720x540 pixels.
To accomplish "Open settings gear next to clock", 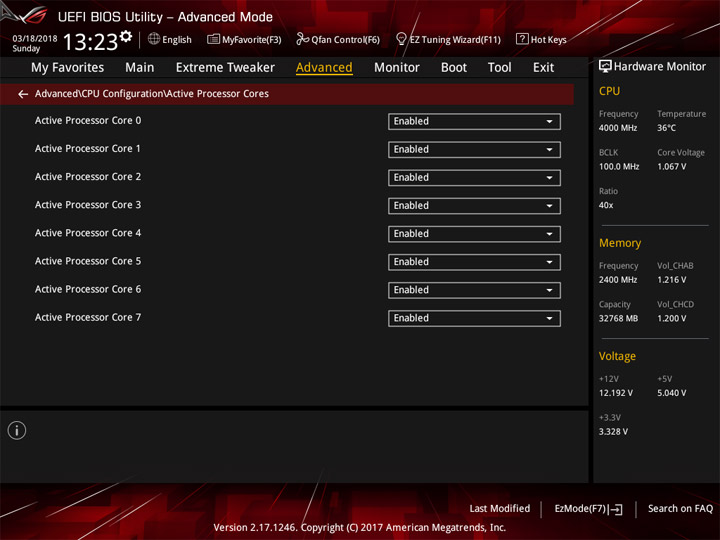I will [126, 36].
